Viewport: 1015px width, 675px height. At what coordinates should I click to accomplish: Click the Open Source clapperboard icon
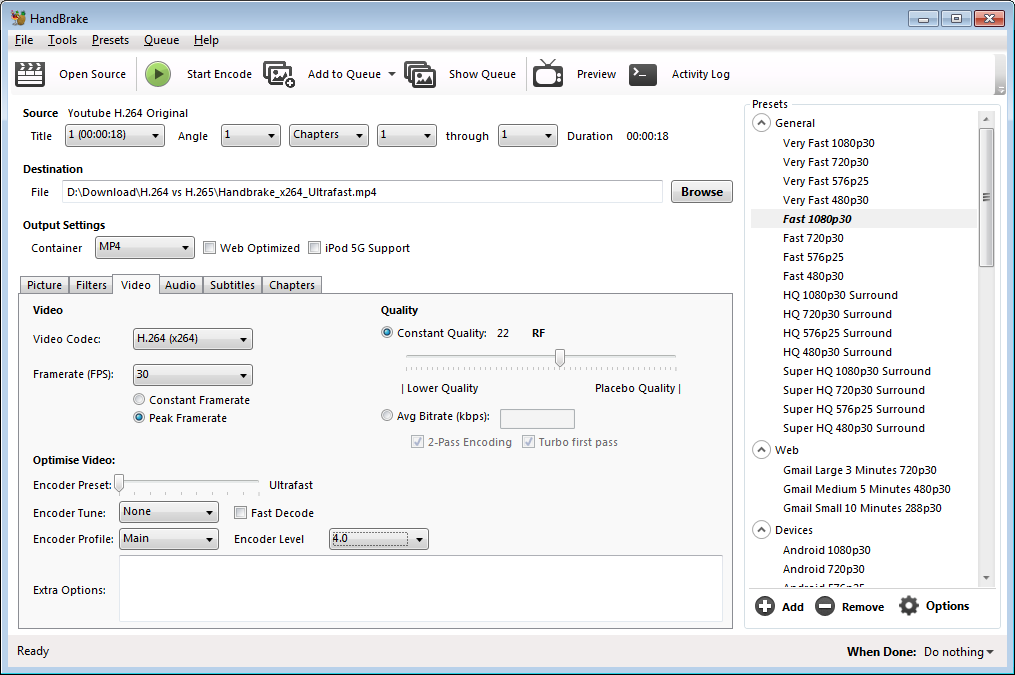(x=30, y=74)
